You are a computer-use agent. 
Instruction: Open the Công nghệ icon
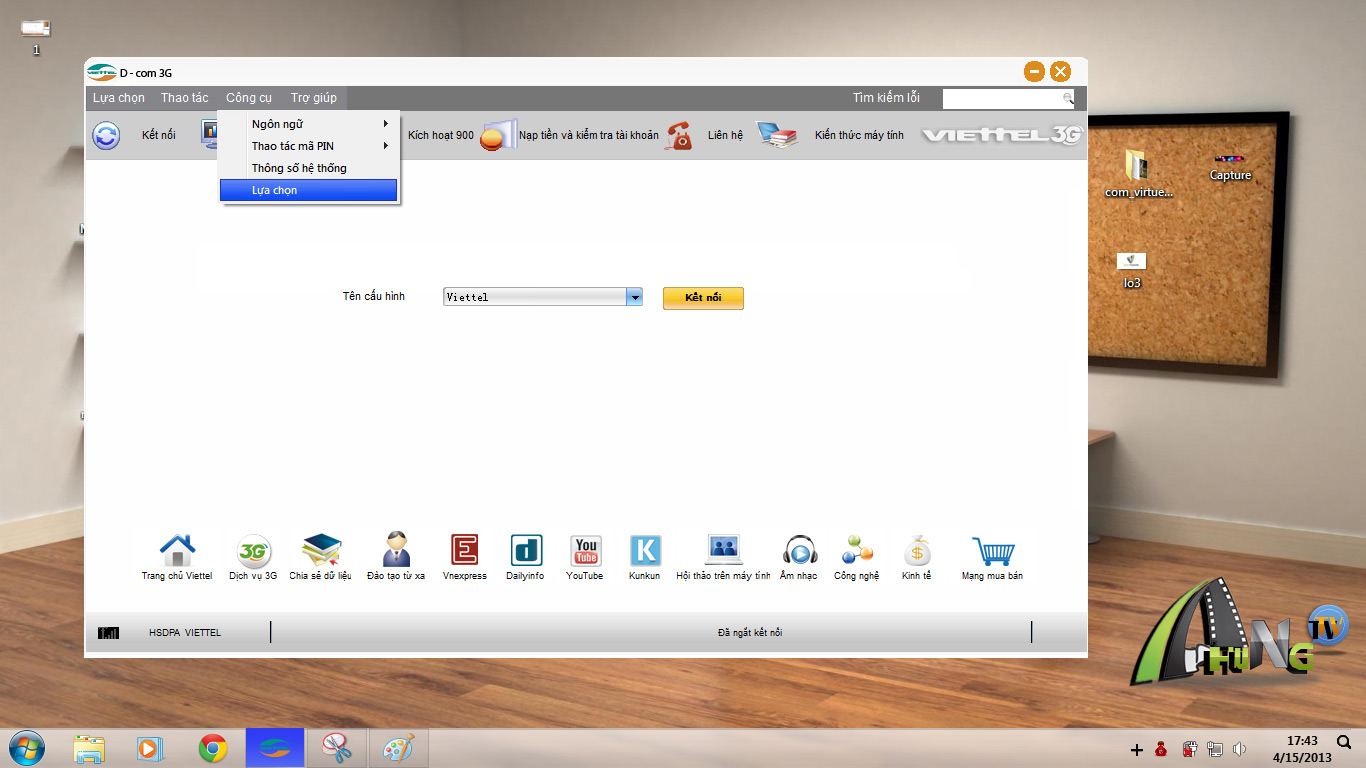[857, 550]
